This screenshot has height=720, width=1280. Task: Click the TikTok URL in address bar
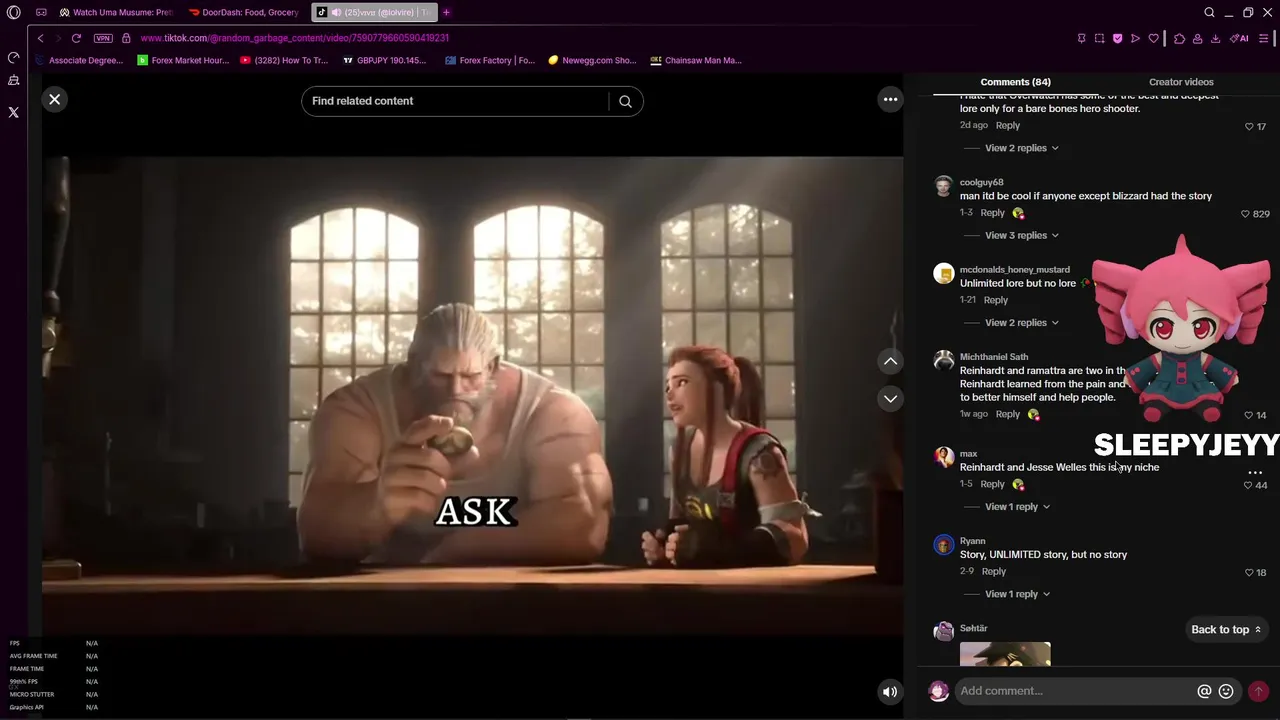coord(294,38)
